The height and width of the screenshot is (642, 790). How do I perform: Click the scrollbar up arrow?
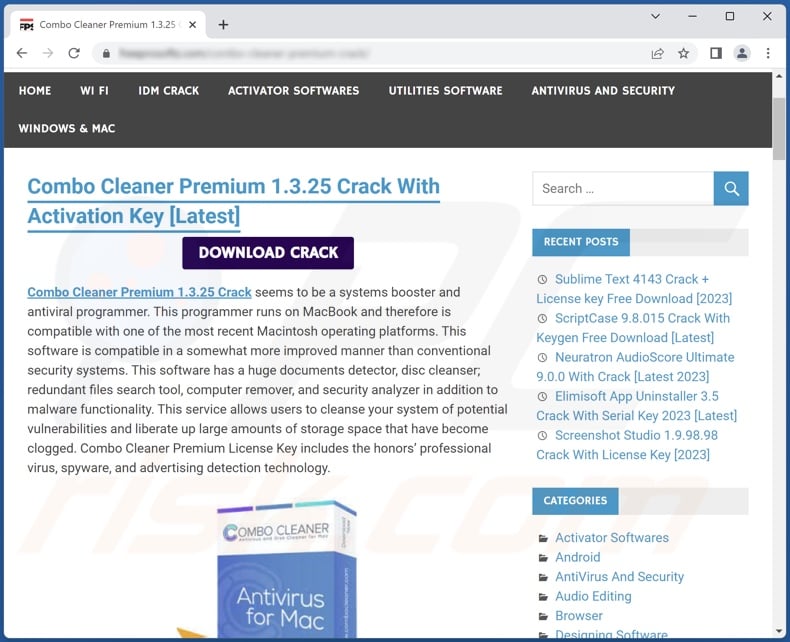coord(779,77)
